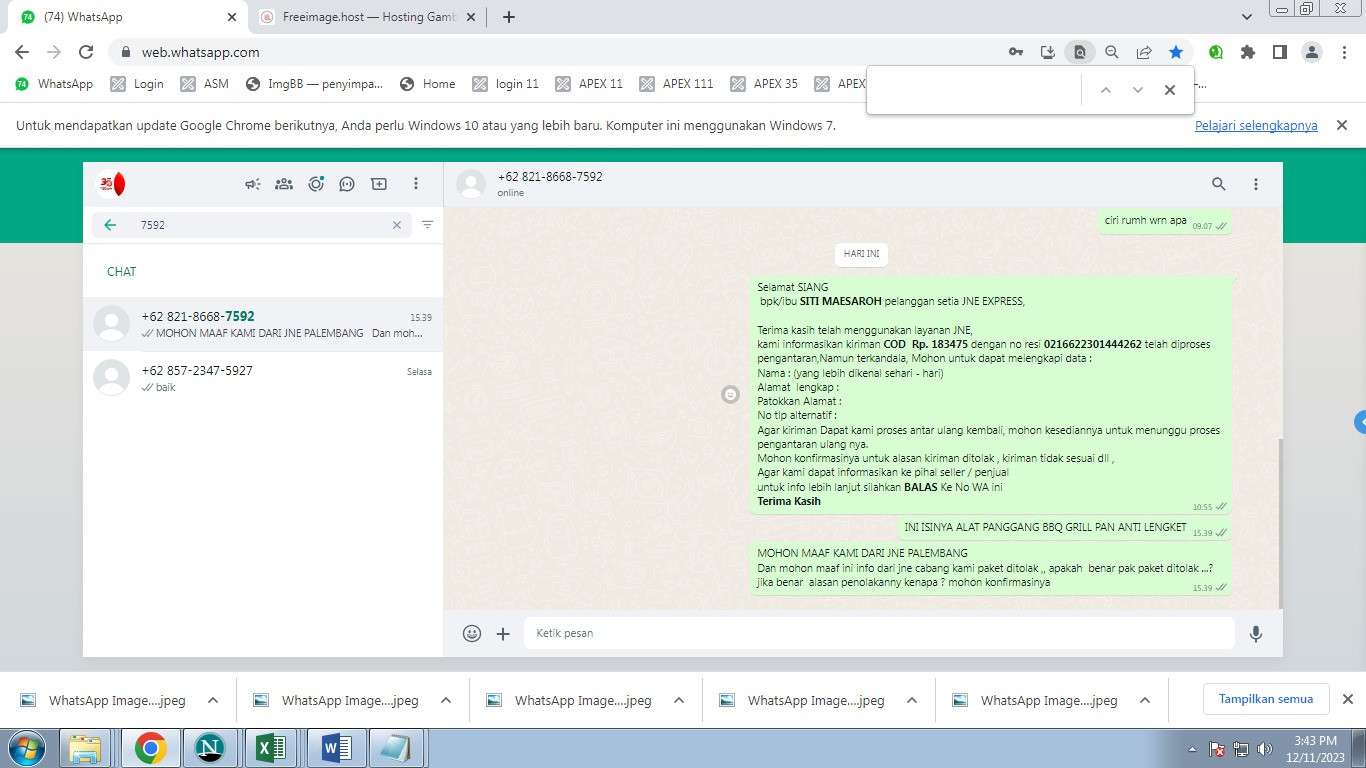
Task: Open Channels megaphone icon in WhatsApp
Action: pyautogui.click(x=253, y=184)
